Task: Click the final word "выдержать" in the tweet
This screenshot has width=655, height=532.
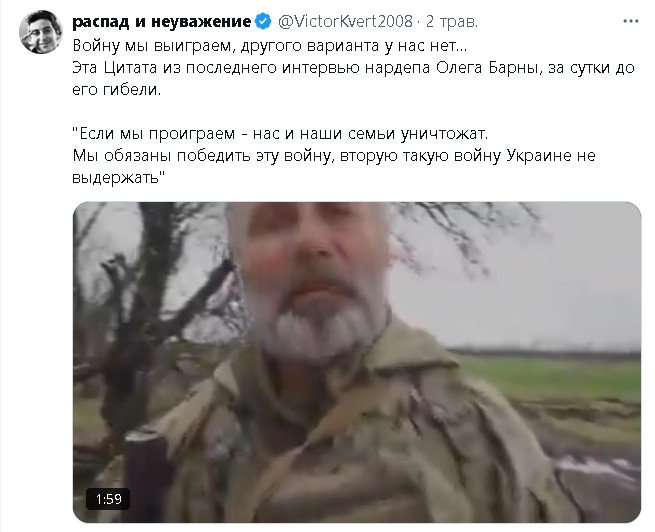Action: click(x=119, y=177)
